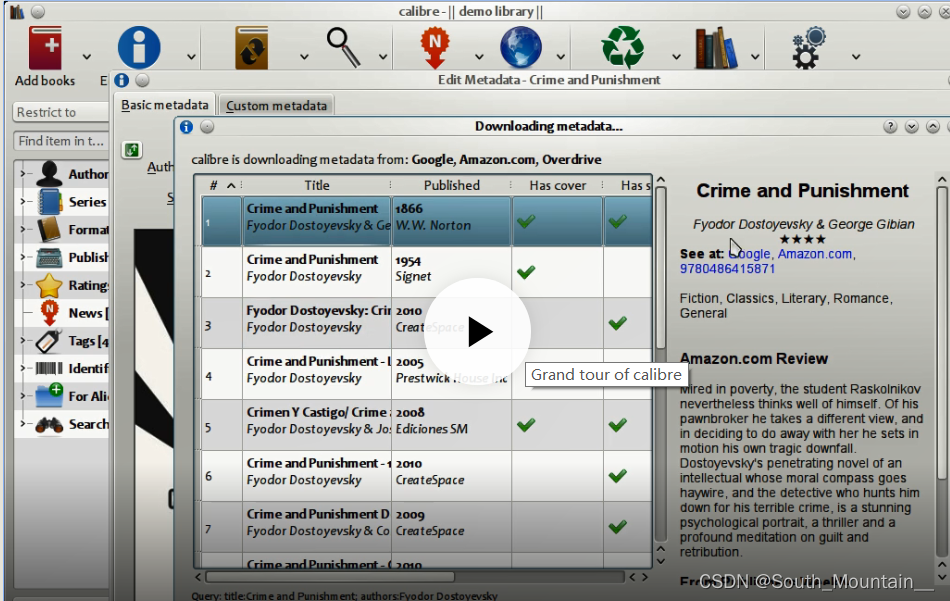Click the Tags icon in sidebar
This screenshot has width=950, height=601.
pos(49,341)
